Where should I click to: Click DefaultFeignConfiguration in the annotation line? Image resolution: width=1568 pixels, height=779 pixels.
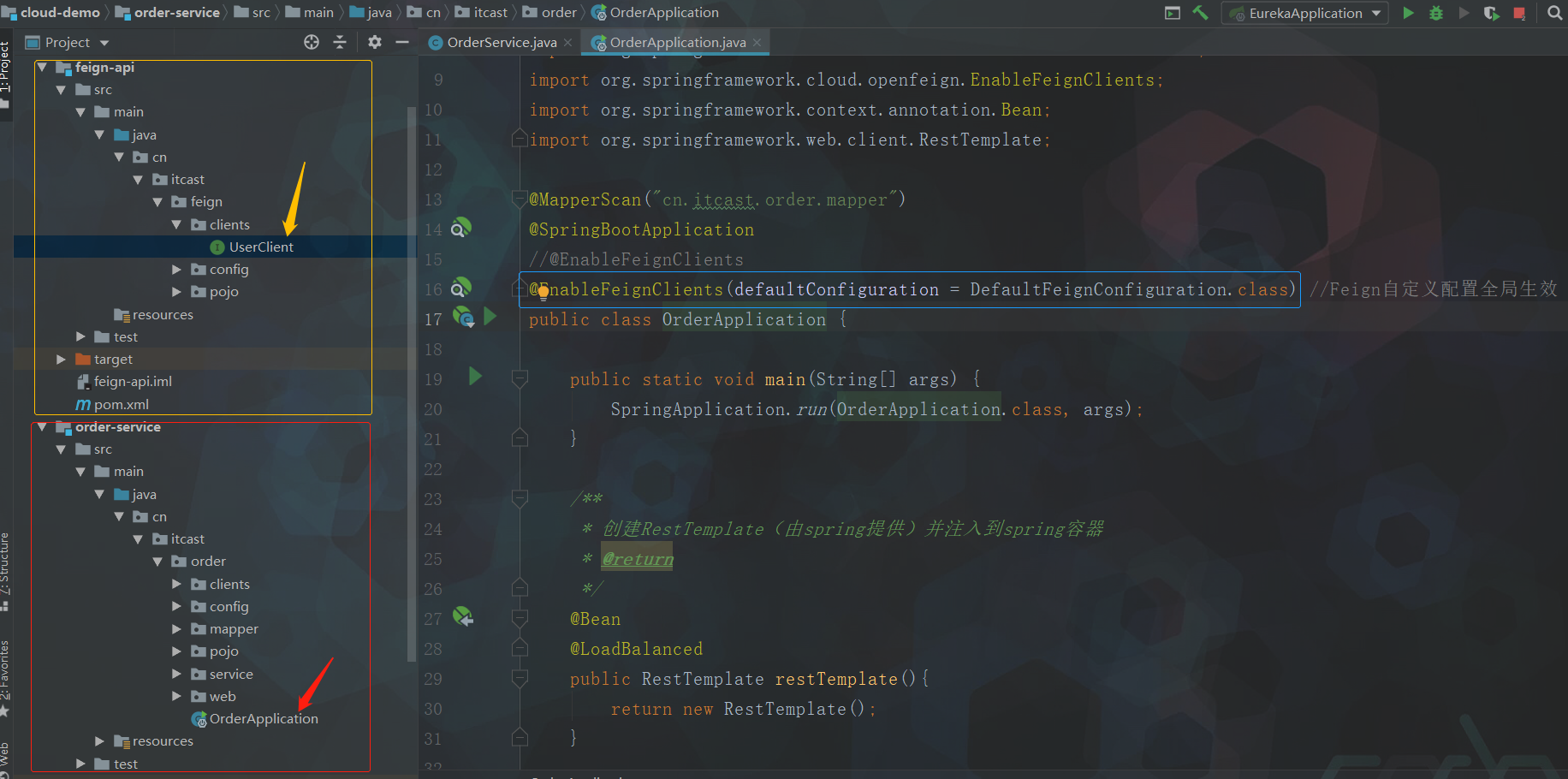[x=1100, y=289]
